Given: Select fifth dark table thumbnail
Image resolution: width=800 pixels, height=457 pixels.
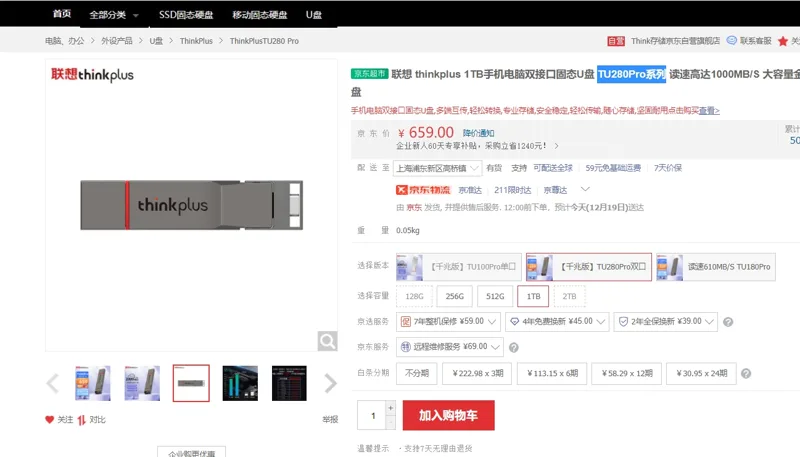Looking at the screenshot, I should tap(289, 383).
